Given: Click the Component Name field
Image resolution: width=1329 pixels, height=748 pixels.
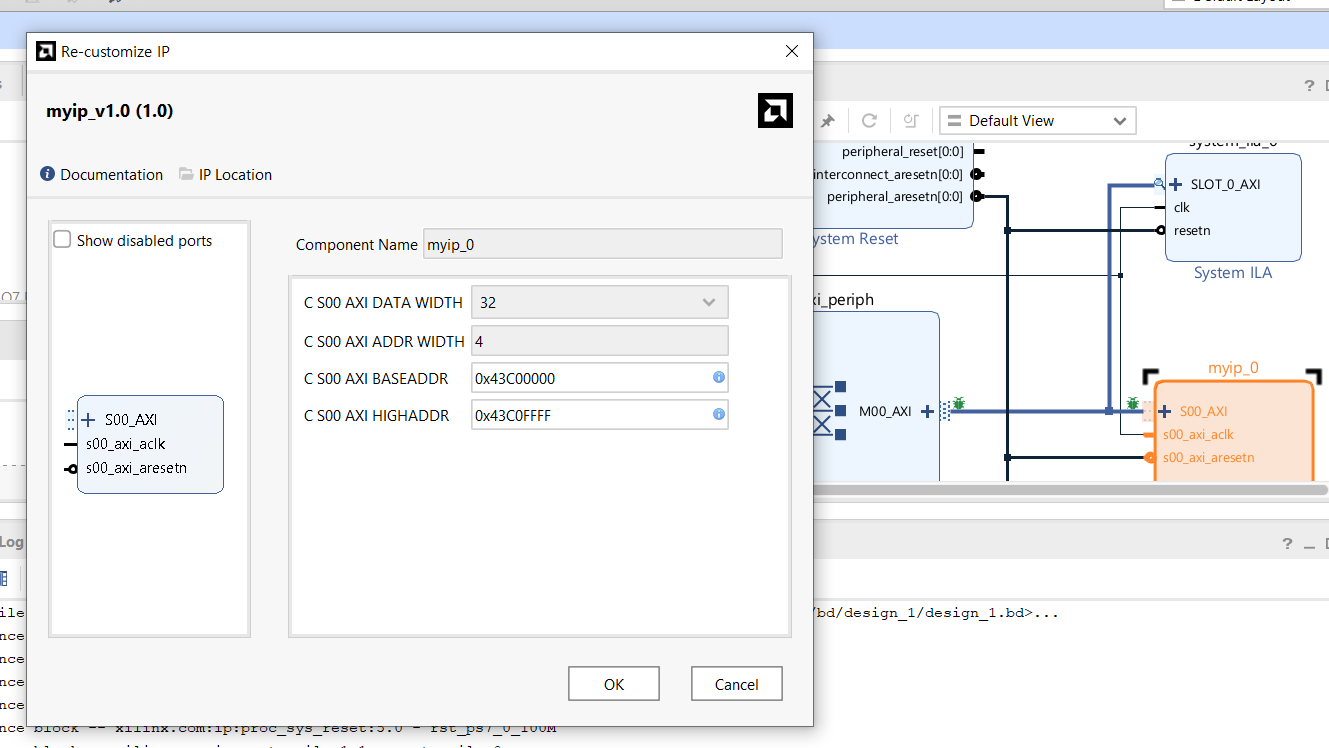Looking at the screenshot, I should (602, 244).
